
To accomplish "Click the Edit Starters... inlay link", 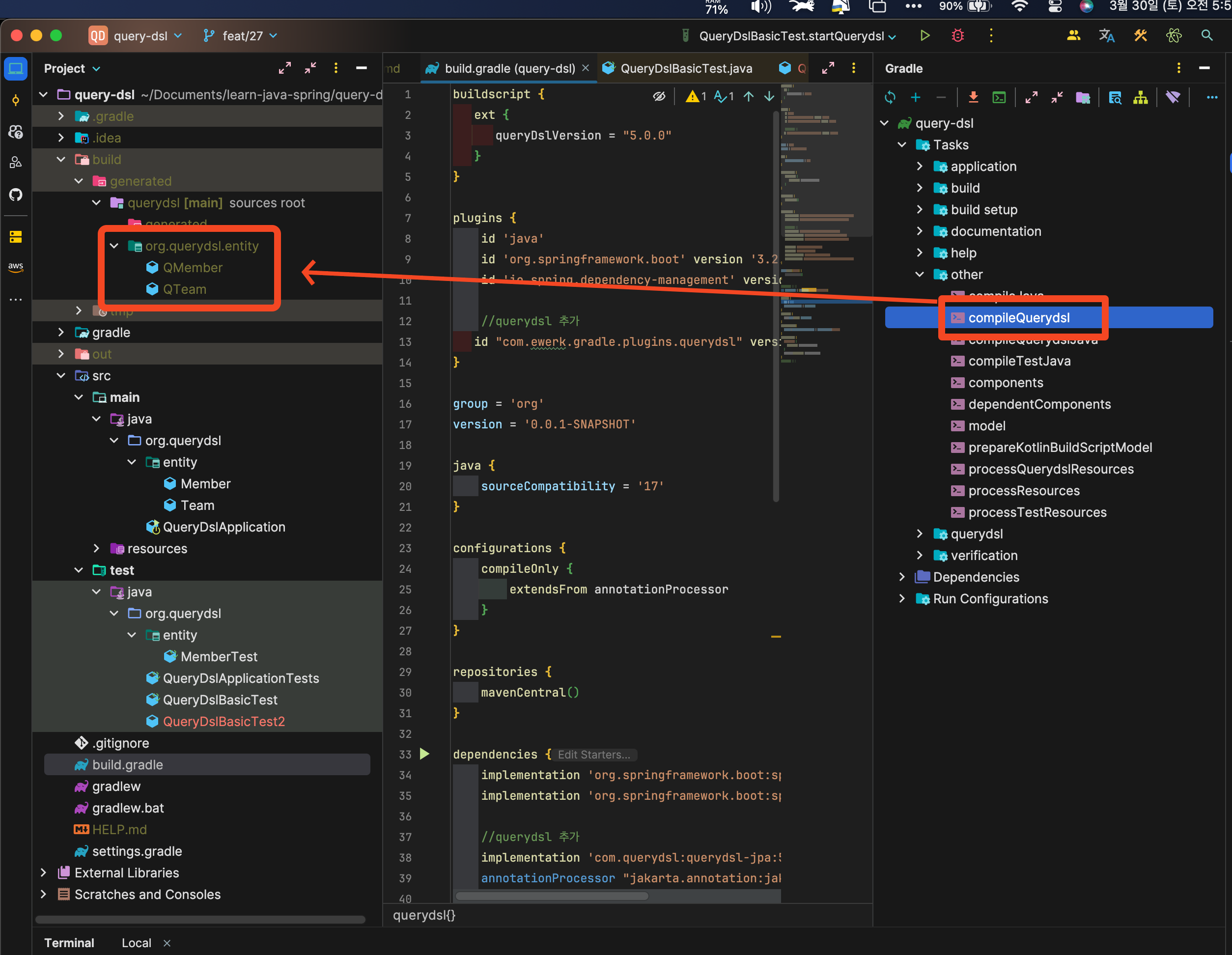I will (593, 755).
